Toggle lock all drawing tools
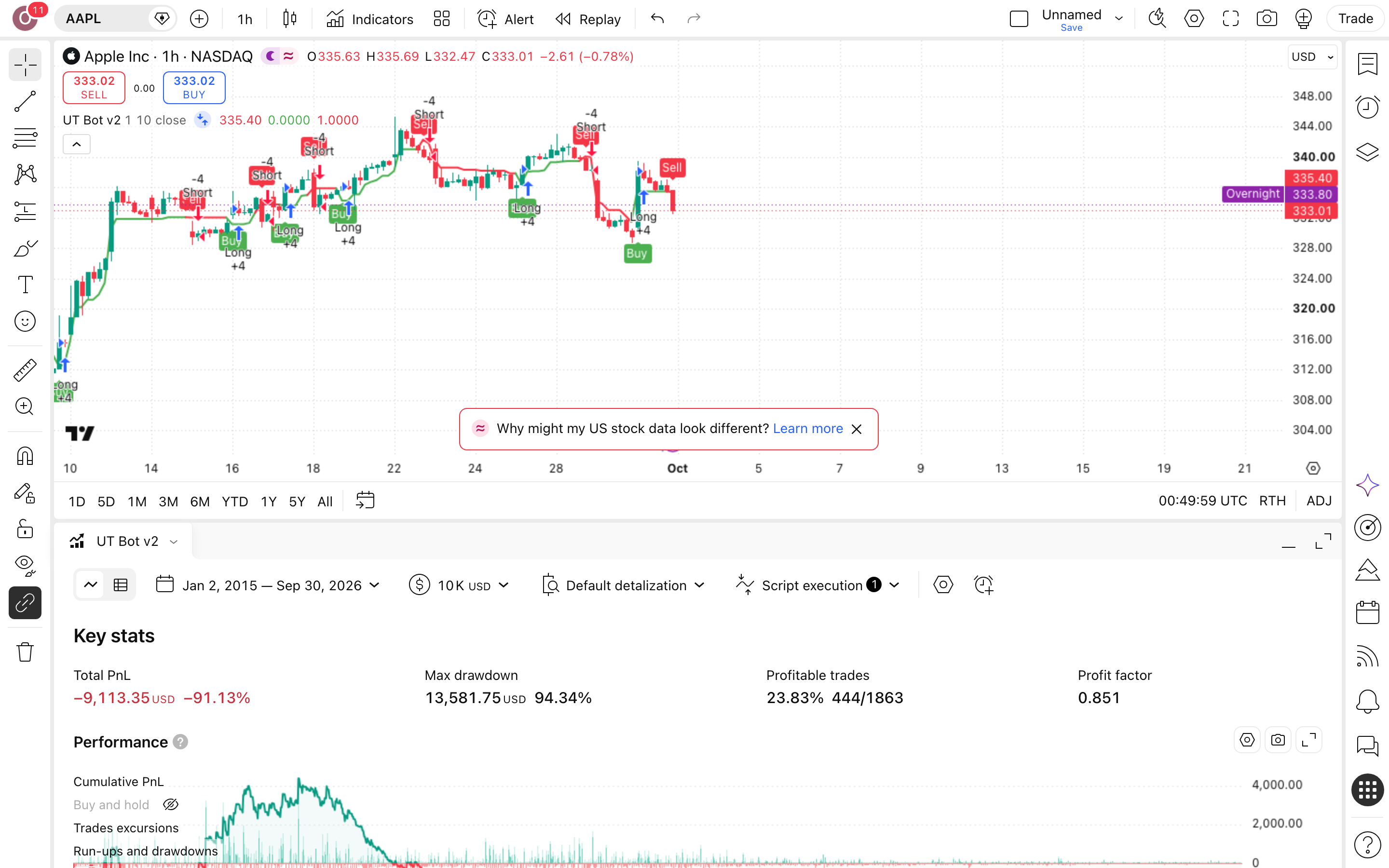 coord(25,529)
